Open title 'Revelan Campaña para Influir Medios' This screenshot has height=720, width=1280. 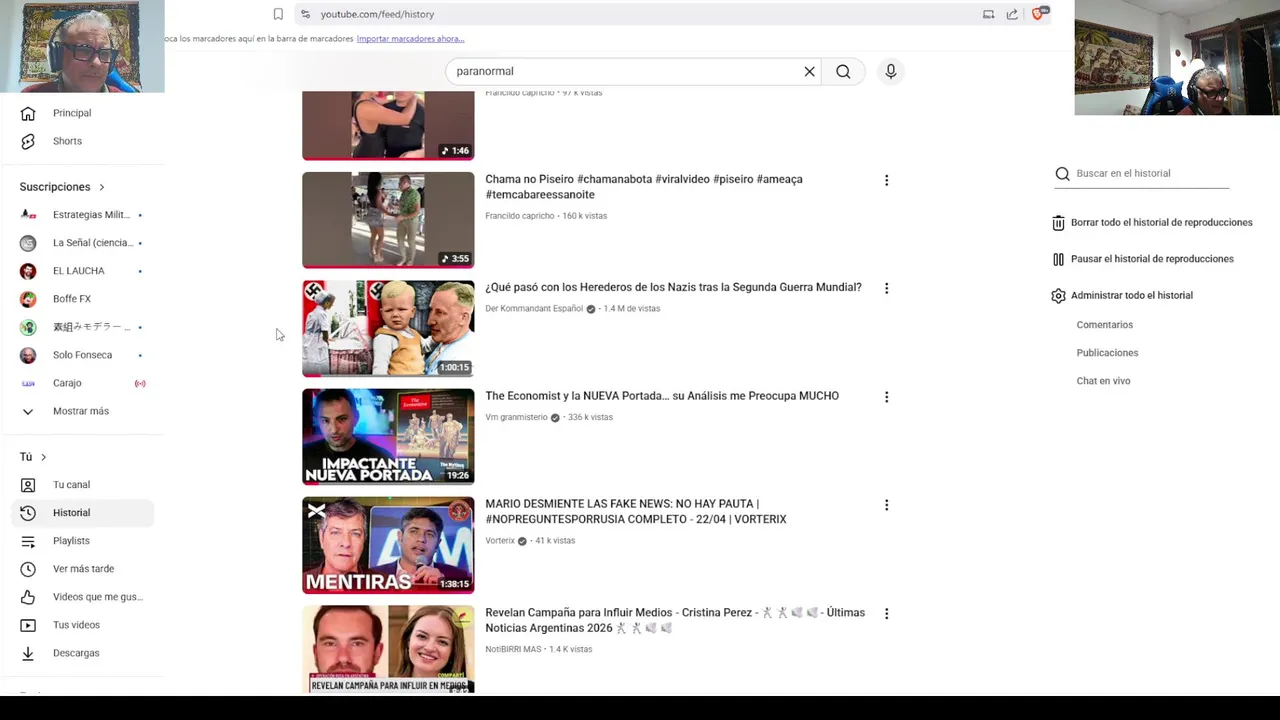click(x=675, y=620)
